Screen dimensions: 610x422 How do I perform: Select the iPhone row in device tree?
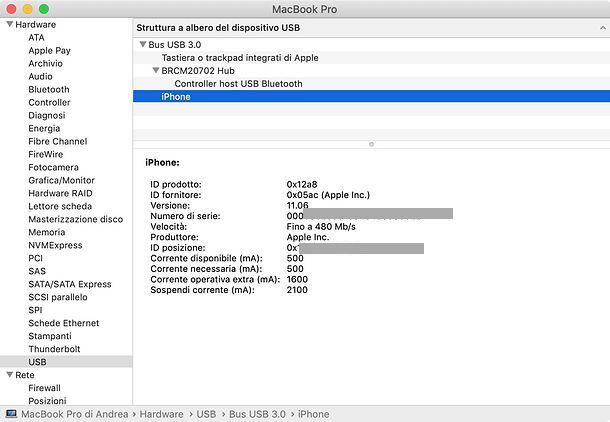(x=372, y=96)
